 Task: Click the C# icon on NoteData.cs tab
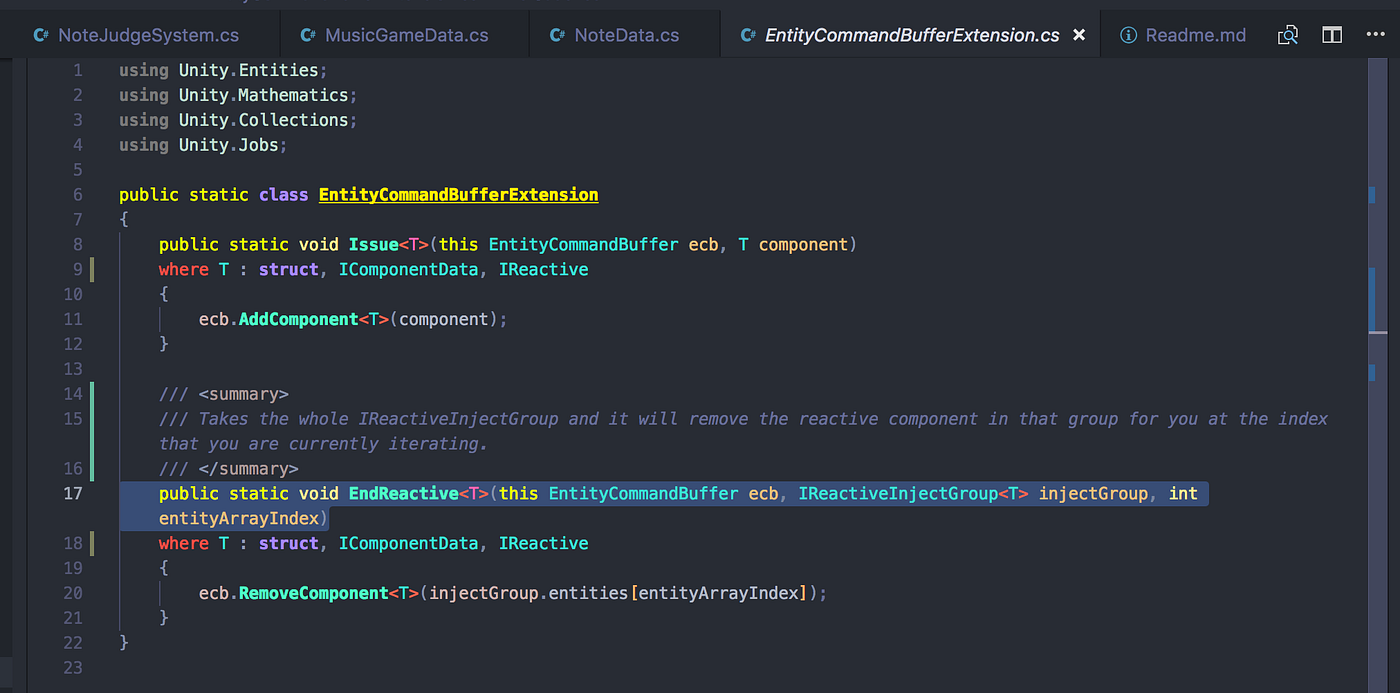click(557, 34)
